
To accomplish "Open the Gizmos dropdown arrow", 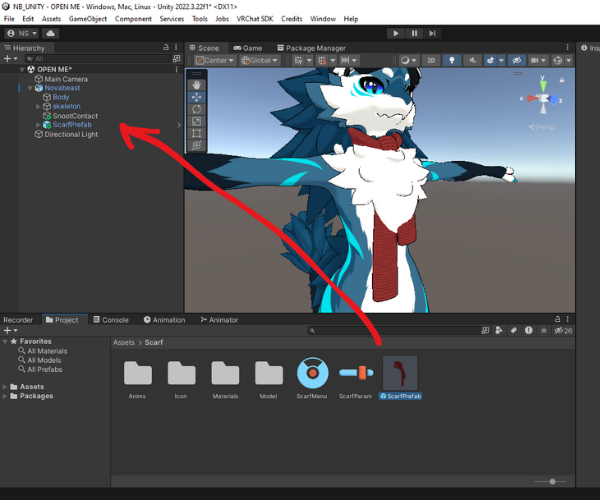I will tap(568, 60).
